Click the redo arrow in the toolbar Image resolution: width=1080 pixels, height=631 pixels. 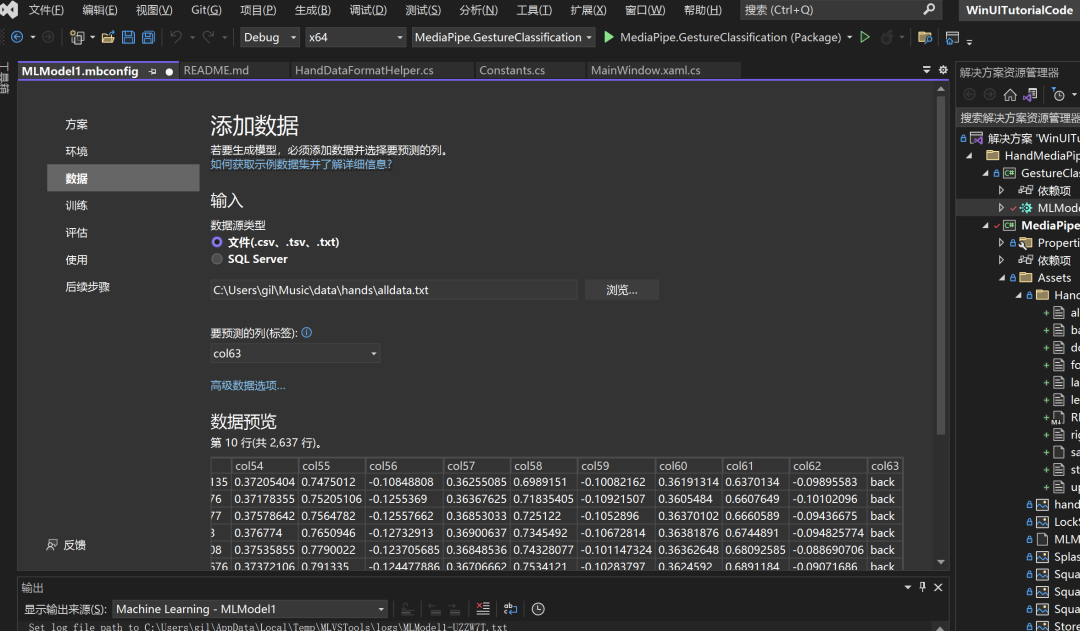pyautogui.click(x=208, y=37)
